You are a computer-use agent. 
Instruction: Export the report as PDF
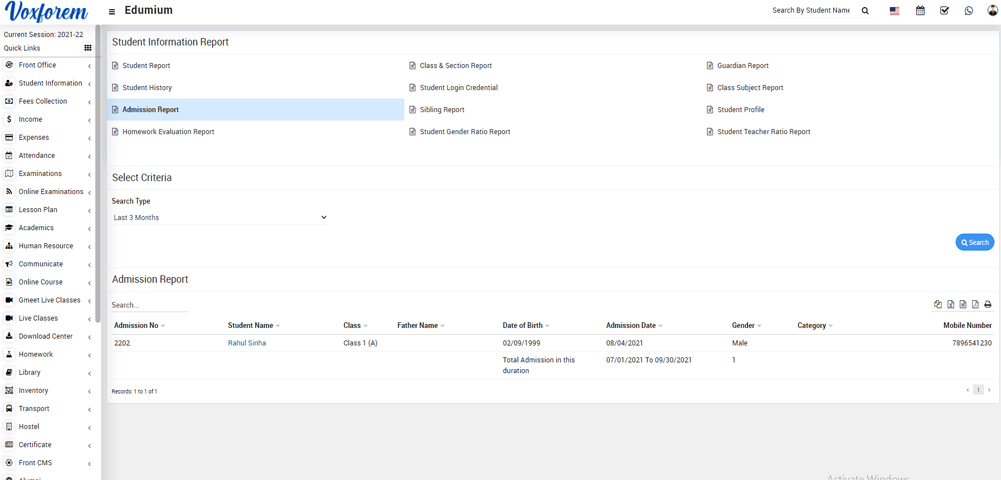975,305
